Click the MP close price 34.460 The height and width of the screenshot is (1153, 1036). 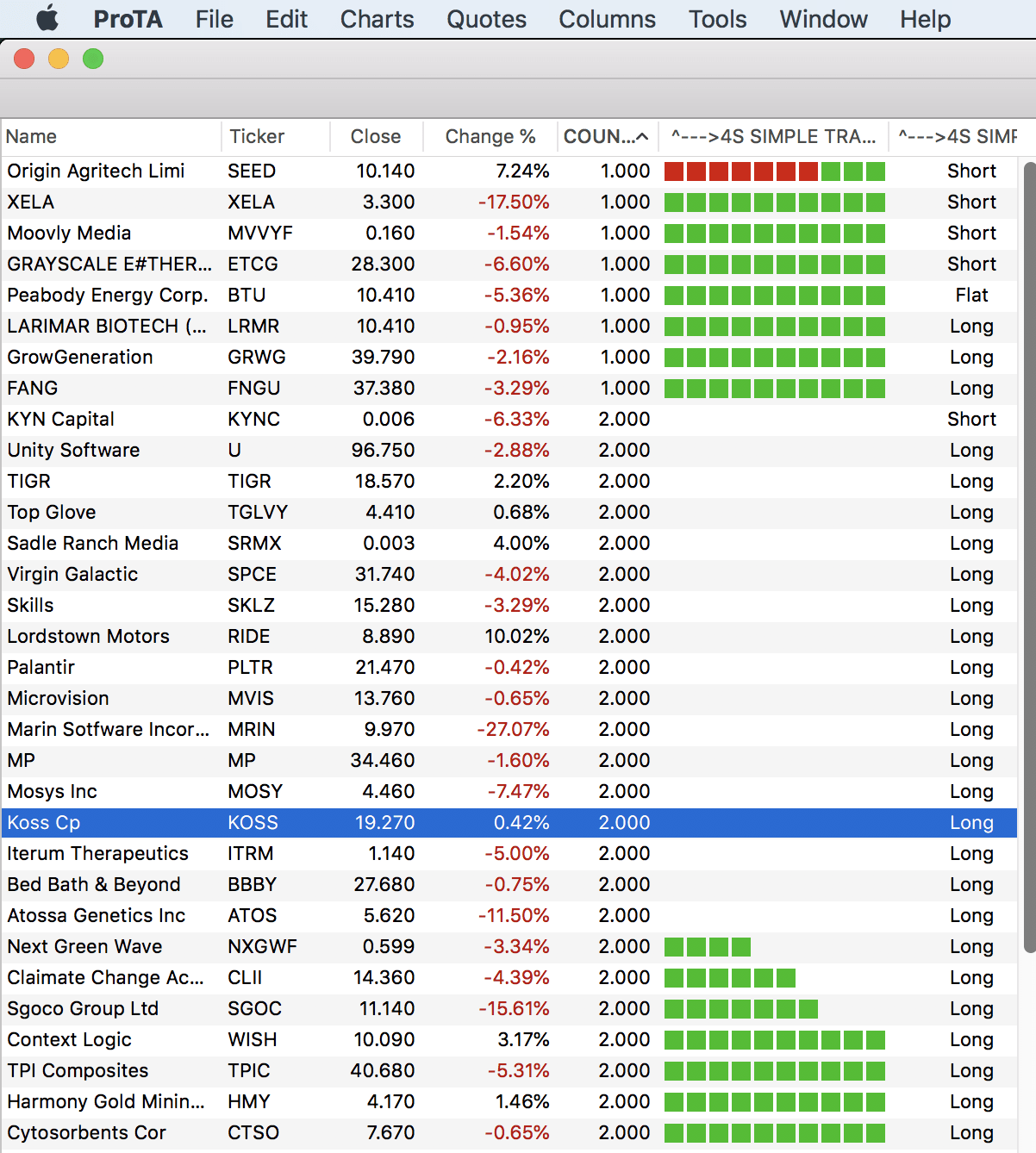(x=383, y=760)
